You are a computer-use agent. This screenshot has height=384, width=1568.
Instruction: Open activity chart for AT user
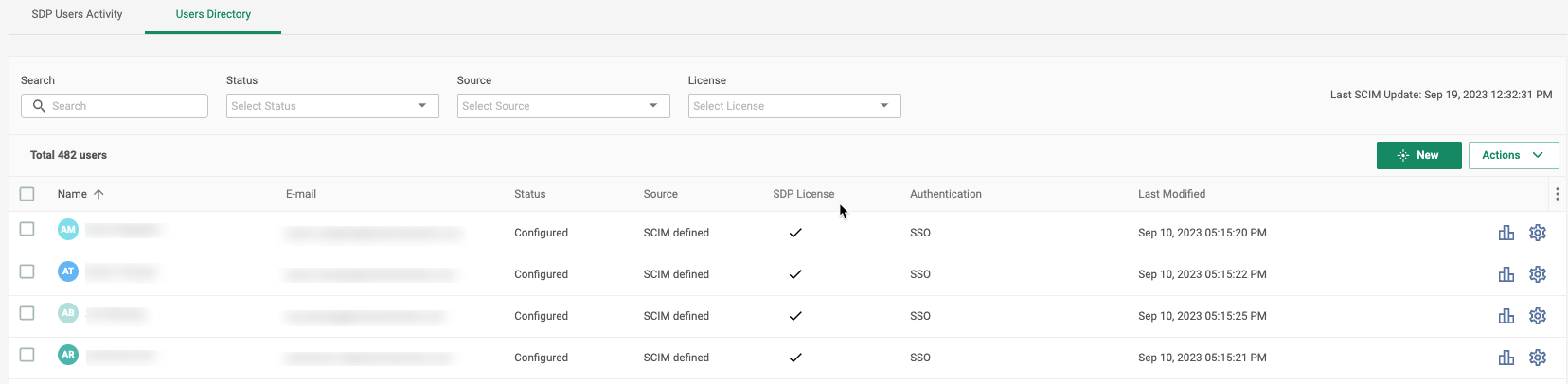click(1506, 274)
